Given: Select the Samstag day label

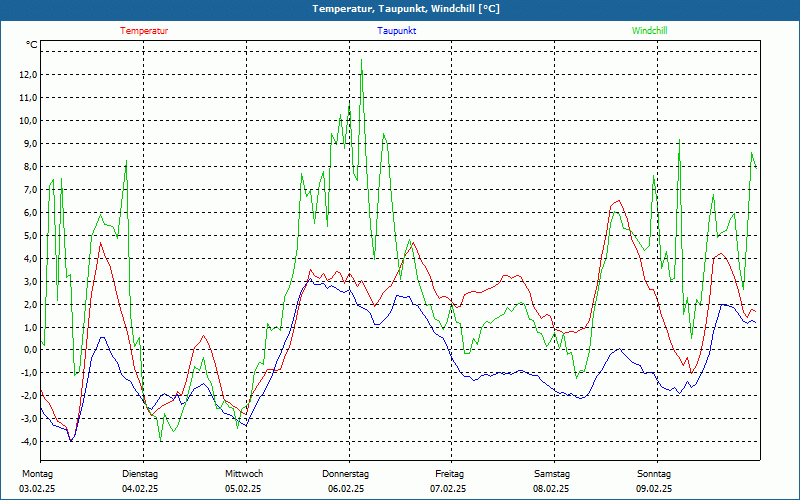Looking at the screenshot, I should coord(552,474).
